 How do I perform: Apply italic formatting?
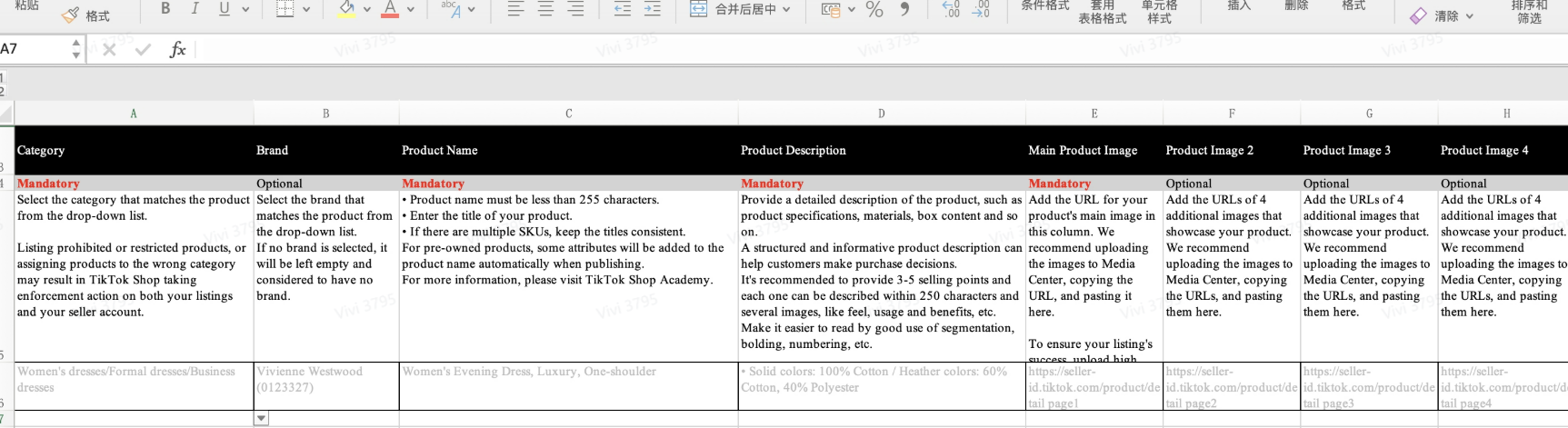click(x=195, y=9)
